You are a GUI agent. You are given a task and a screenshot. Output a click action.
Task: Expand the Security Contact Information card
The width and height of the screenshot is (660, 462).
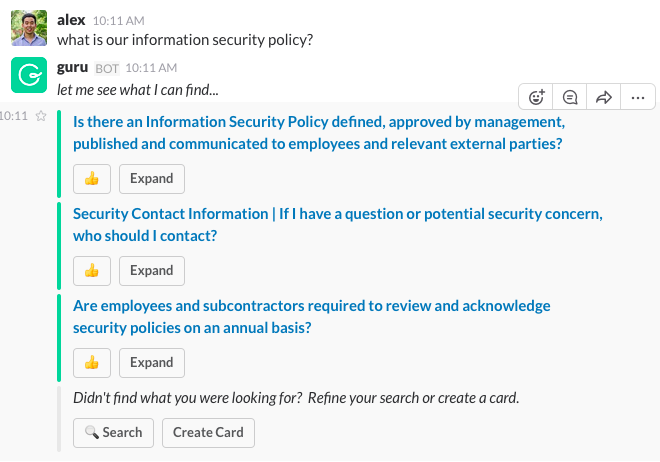pyautogui.click(x=152, y=271)
